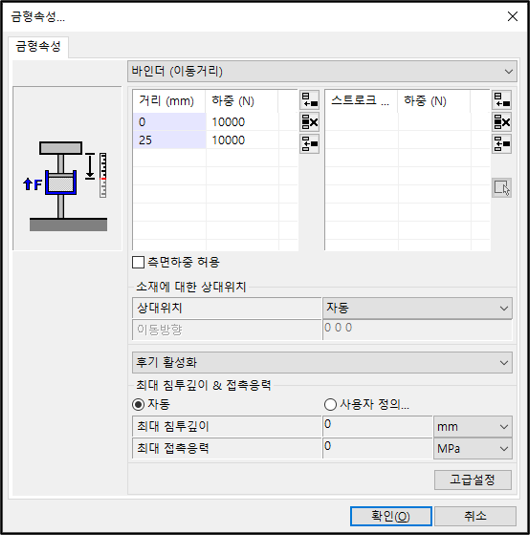Screen dimensions: 530x535
Task: Select the 금형속성 tab
Action: 38,46
